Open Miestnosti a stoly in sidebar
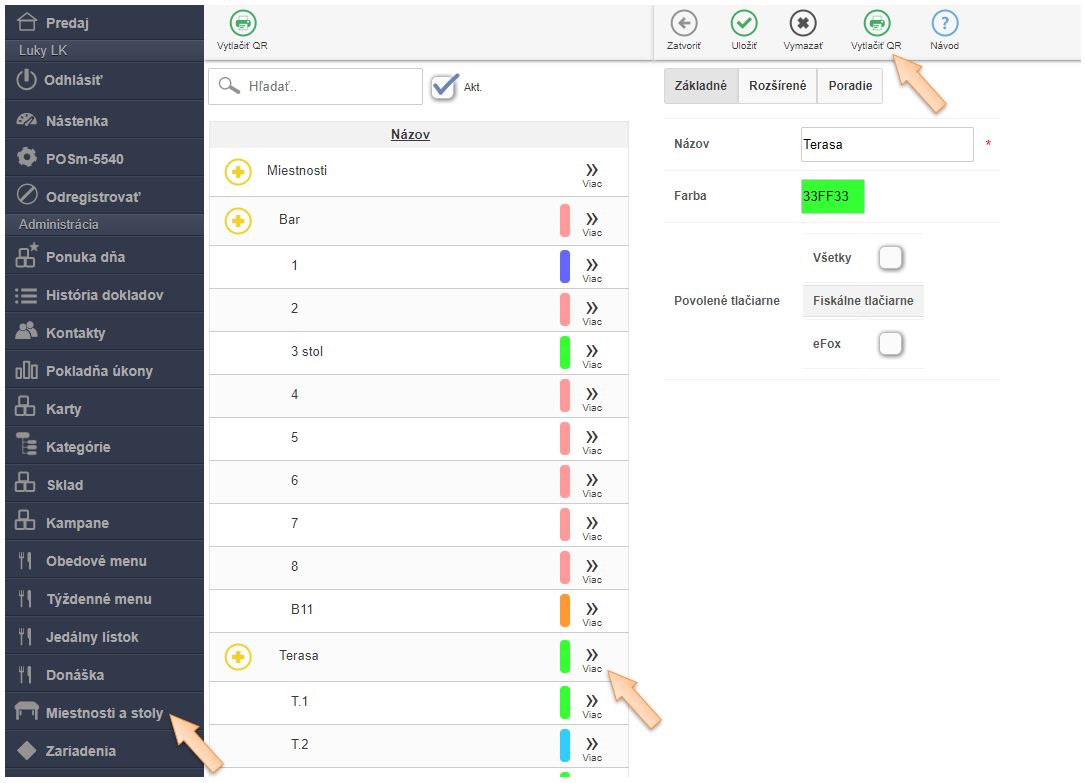1085x783 pixels. pos(104,713)
